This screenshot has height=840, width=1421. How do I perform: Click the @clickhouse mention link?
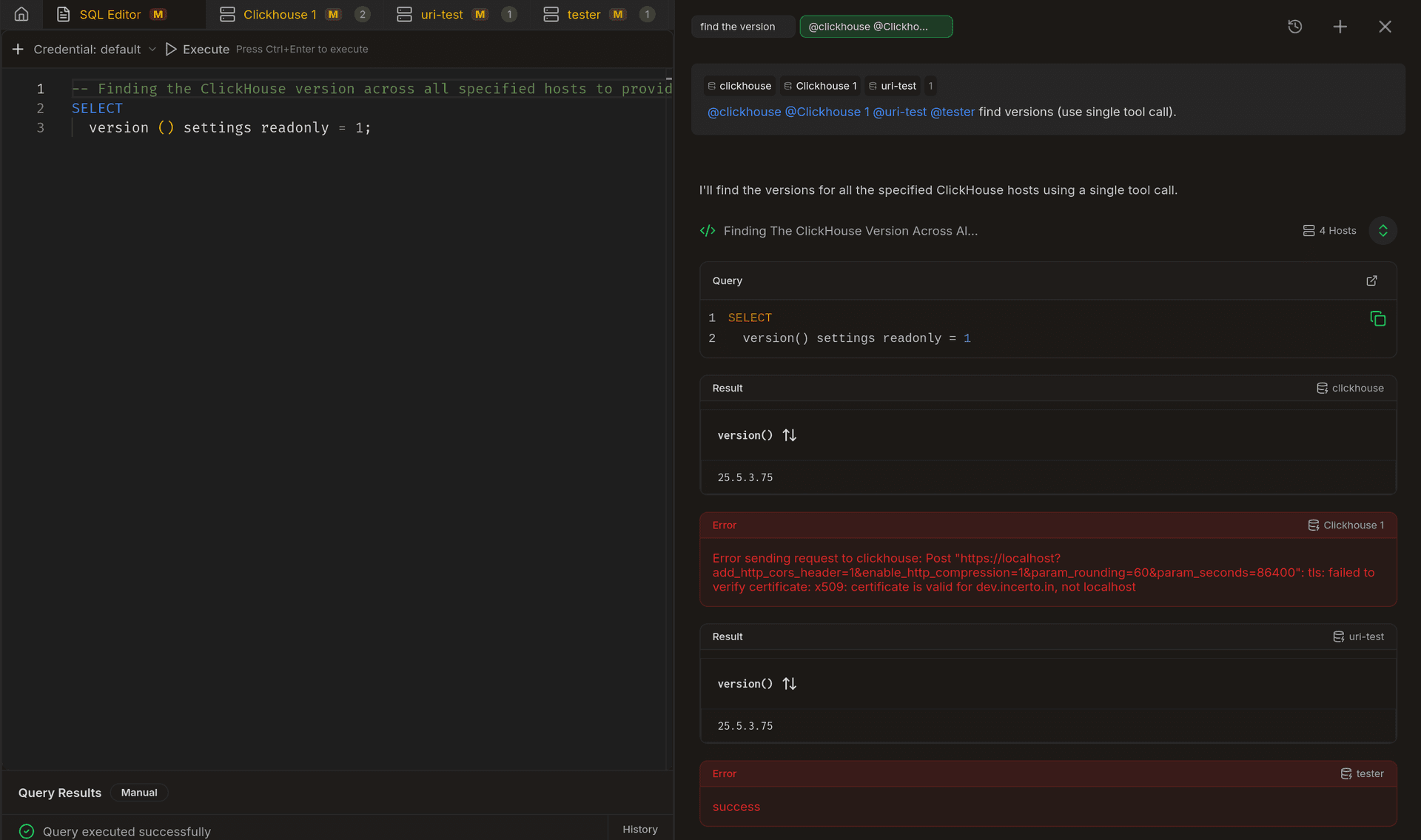tap(744, 112)
